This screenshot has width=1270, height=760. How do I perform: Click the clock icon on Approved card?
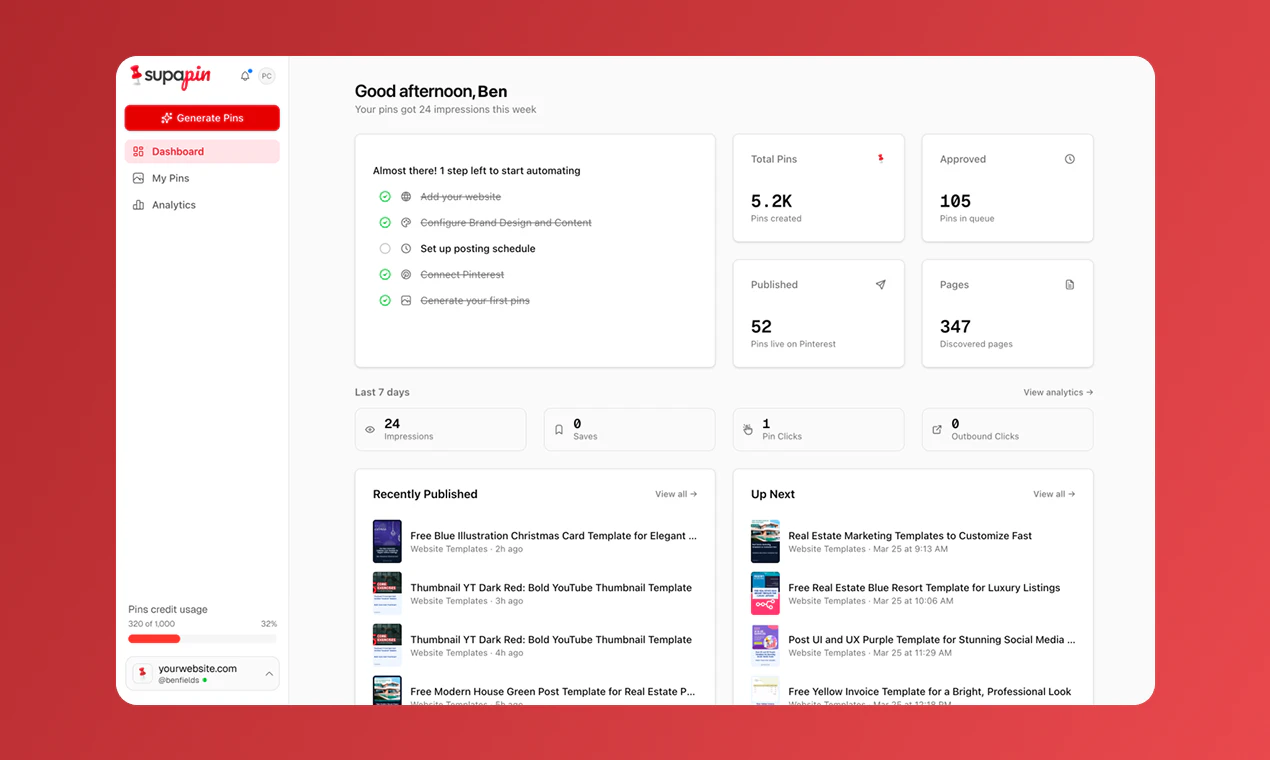[1069, 159]
